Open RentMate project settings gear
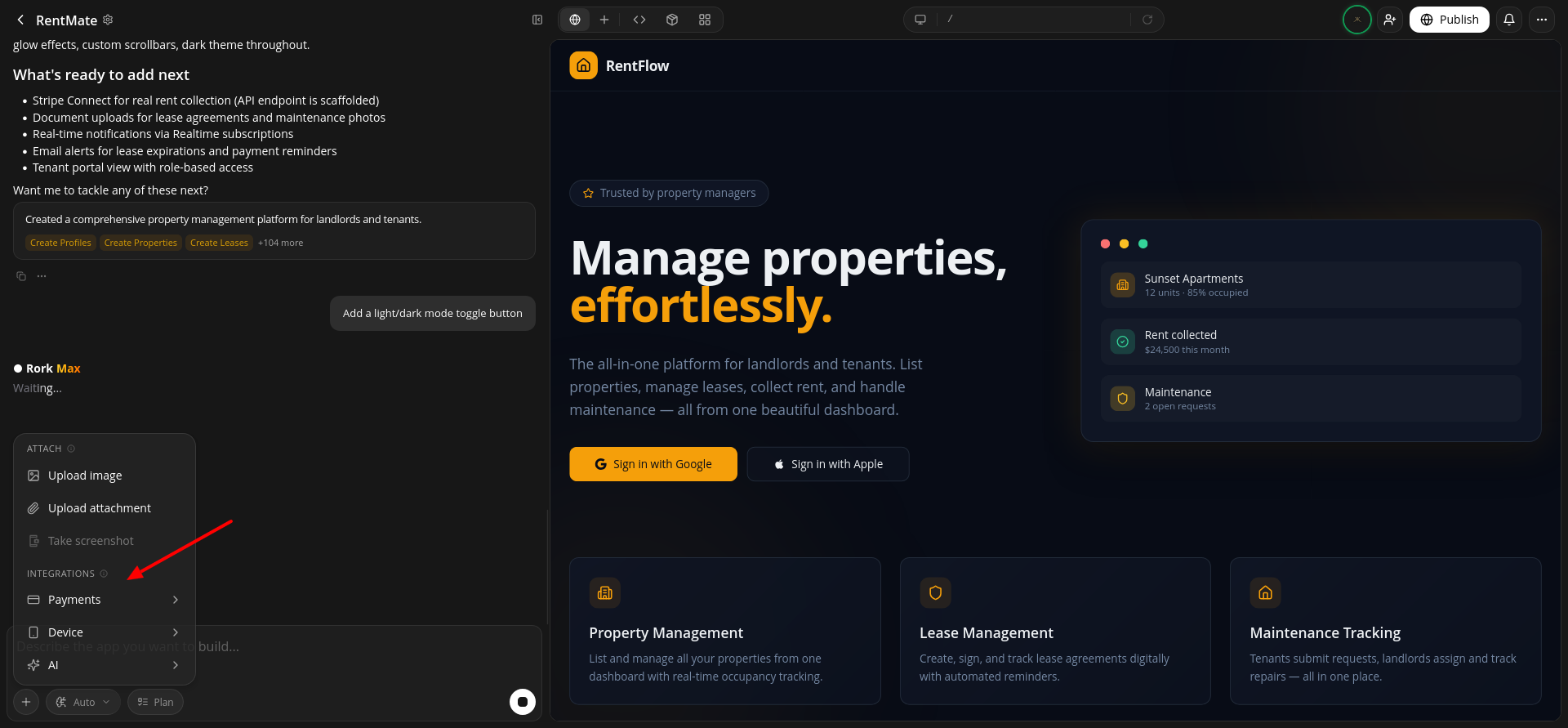The image size is (1568, 728). (108, 20)
